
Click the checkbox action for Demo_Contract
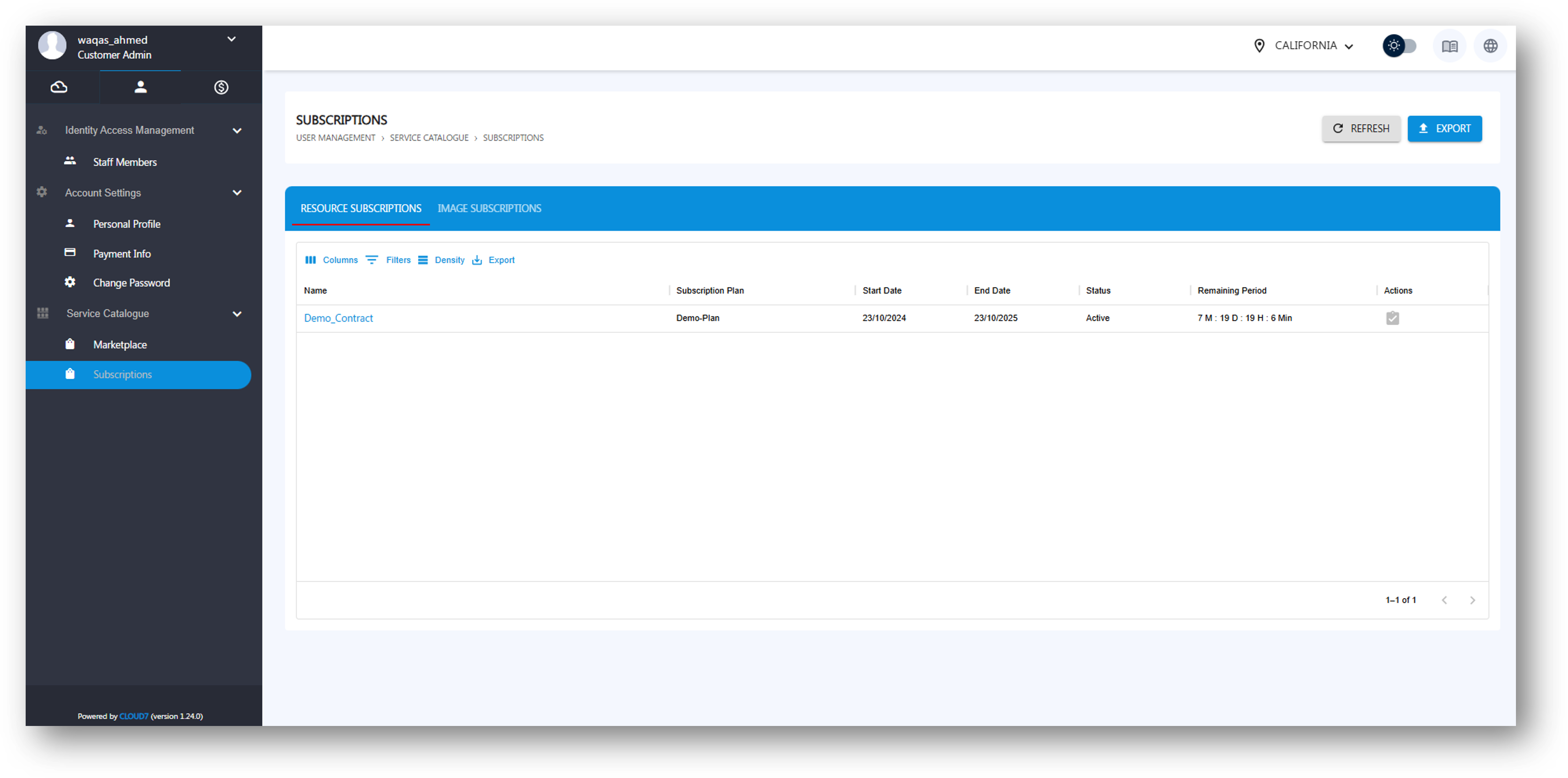(1392, 318)
